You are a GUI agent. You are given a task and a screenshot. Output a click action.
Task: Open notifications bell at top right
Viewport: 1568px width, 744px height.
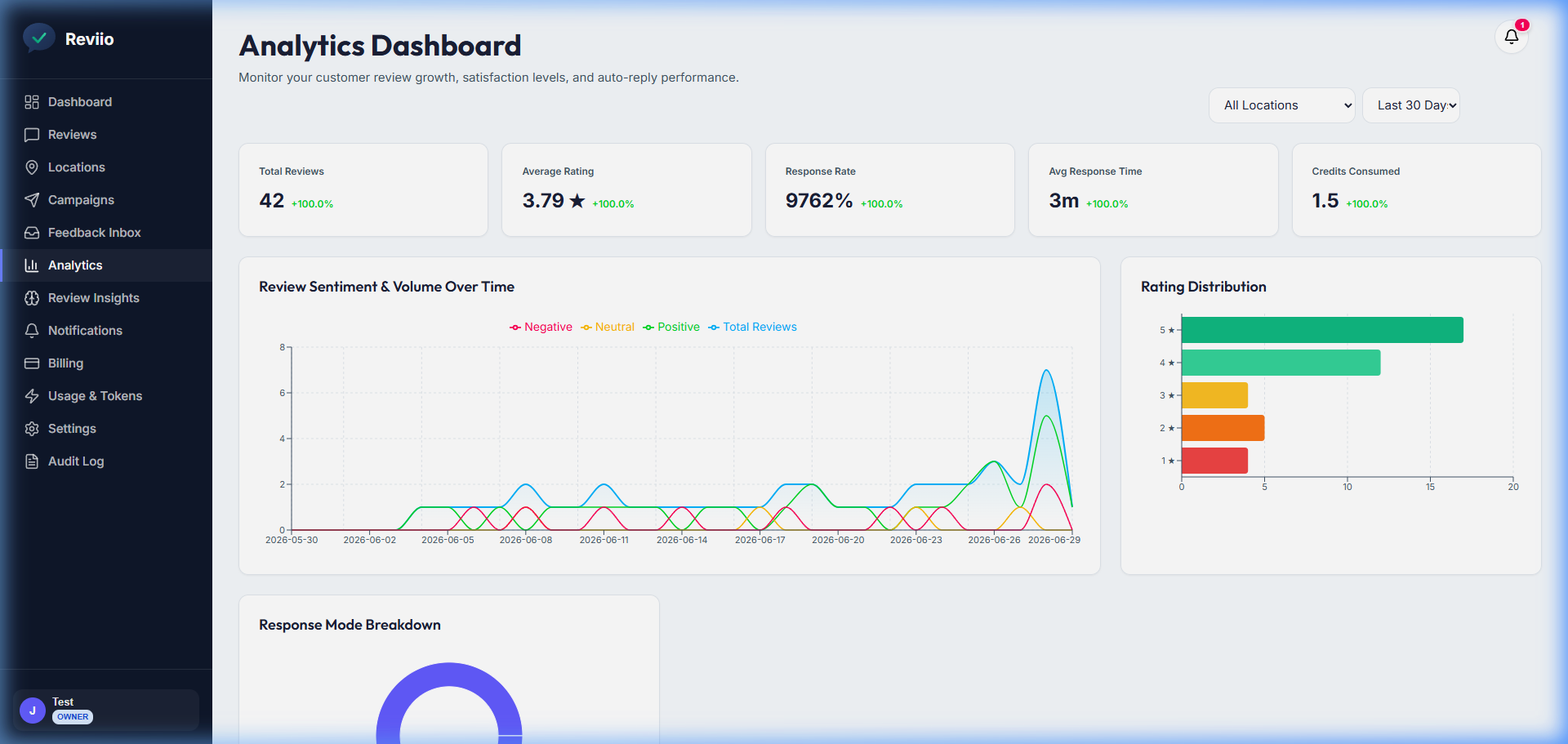pos(1512,37)
